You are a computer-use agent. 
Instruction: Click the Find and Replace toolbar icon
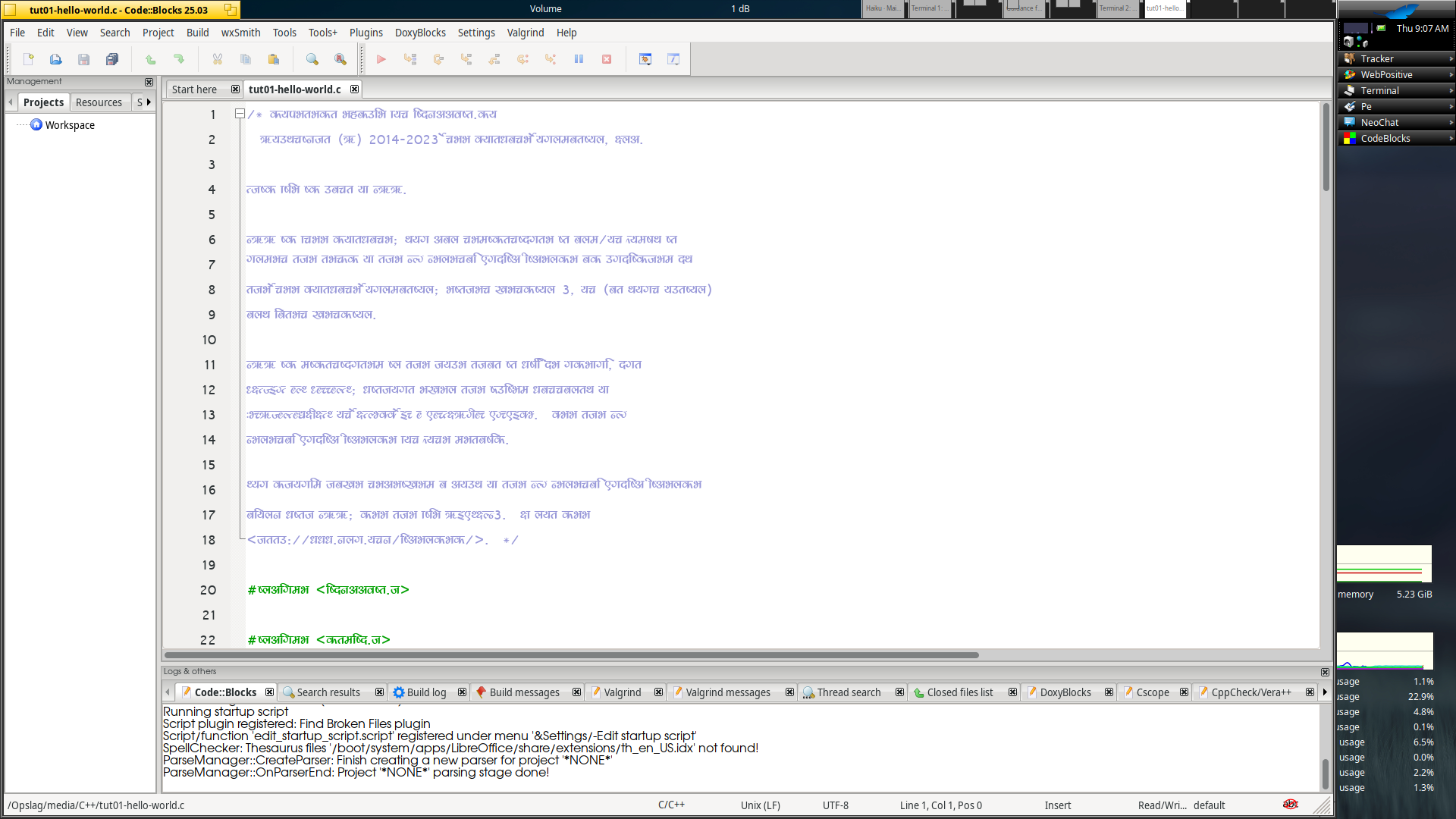click(340, 59)
